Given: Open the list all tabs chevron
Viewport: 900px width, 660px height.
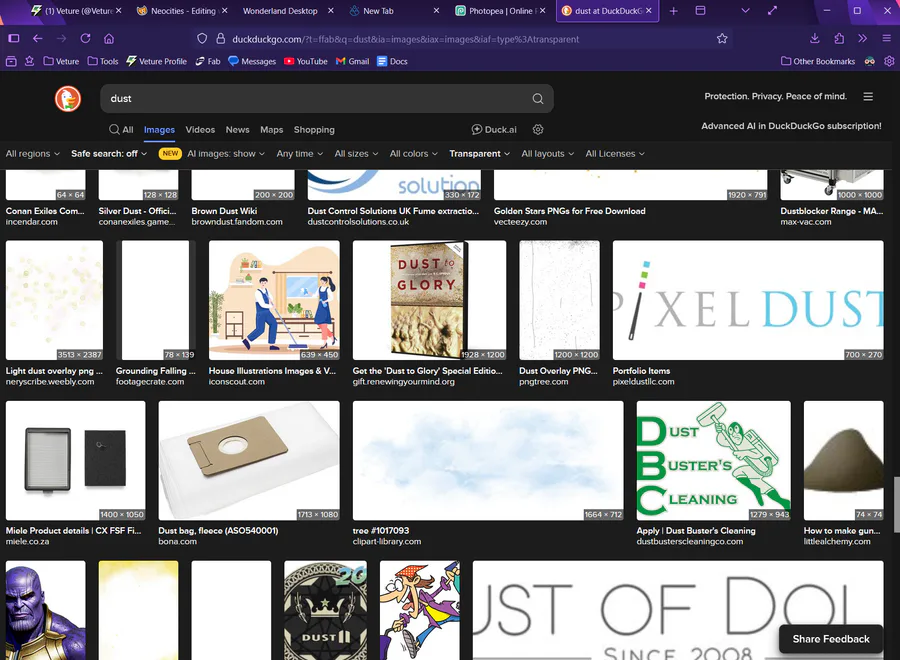Looking at the screenshot, I should pyautogui.click(x=746, y=11).
